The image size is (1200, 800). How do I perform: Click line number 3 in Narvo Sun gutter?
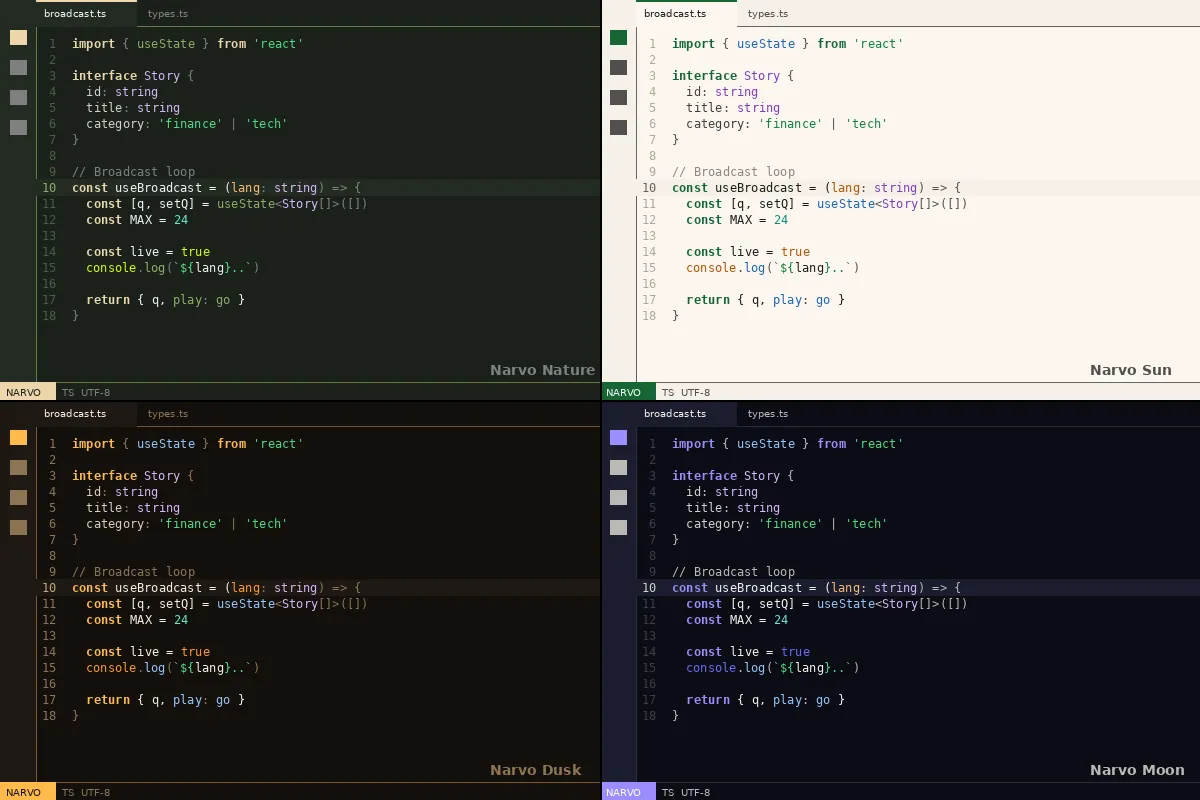click(652, 76)
